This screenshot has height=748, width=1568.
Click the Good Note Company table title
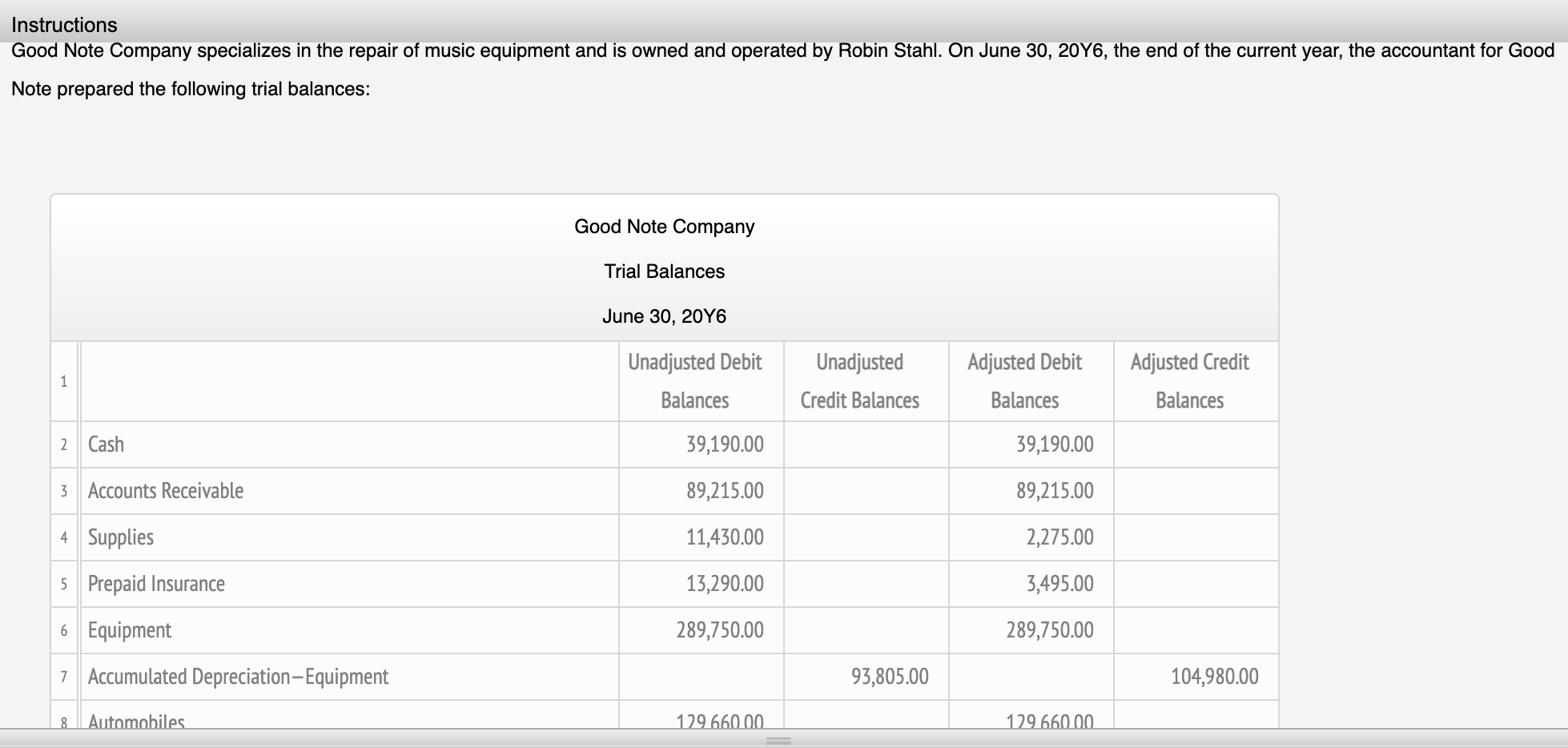click(x=663, y=227)
